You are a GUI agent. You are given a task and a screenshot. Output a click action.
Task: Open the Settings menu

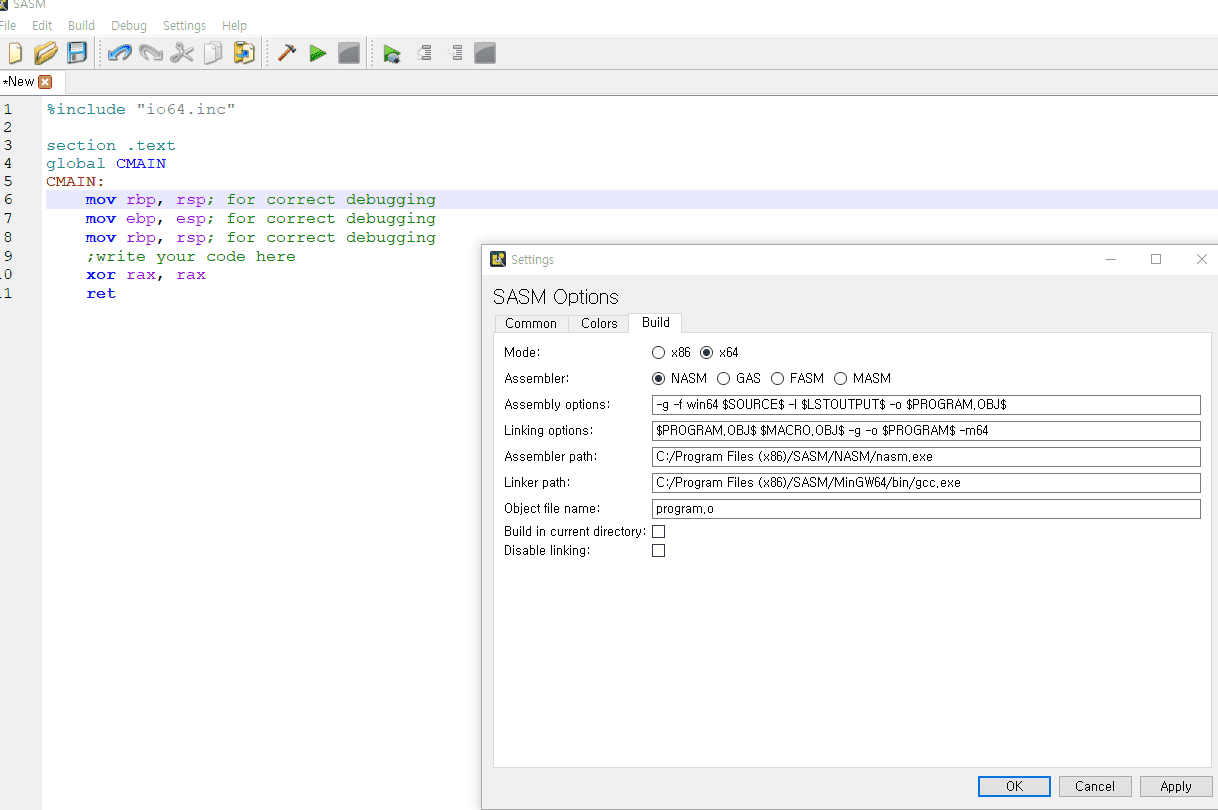tap(184, 25)
